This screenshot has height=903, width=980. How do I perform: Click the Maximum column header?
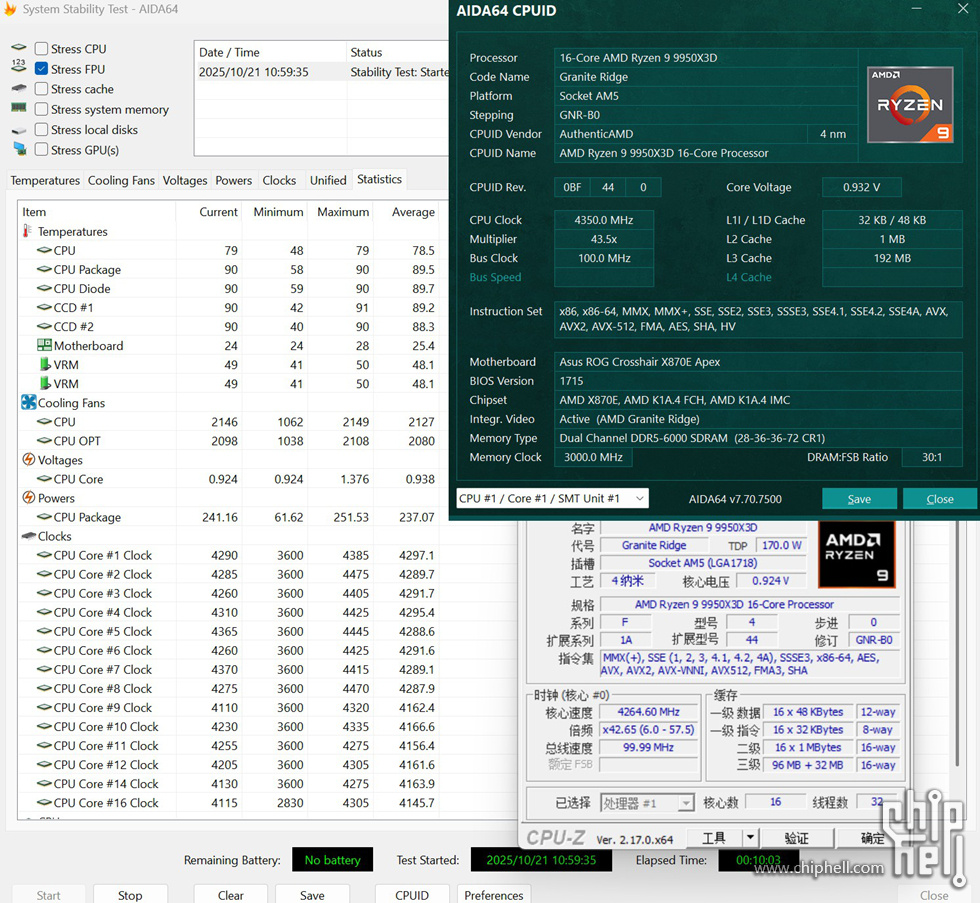(x=343, y=212)
